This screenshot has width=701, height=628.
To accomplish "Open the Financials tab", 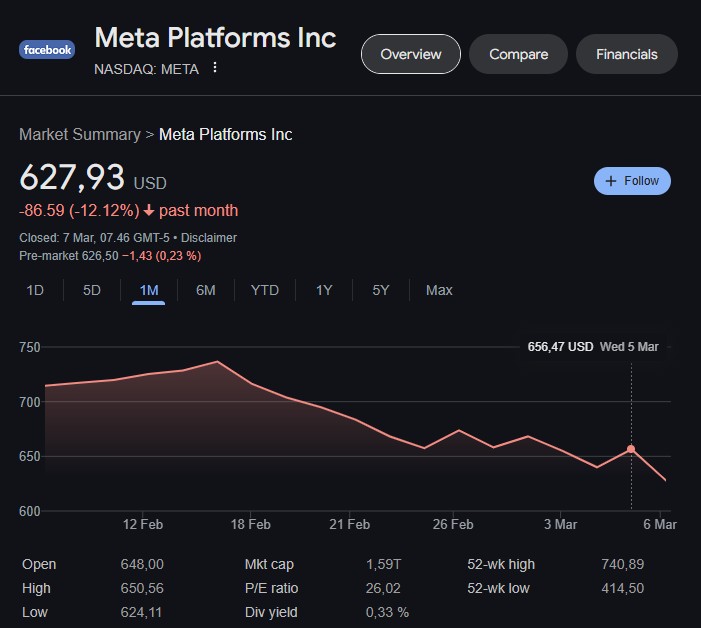I will pos(627,54).
